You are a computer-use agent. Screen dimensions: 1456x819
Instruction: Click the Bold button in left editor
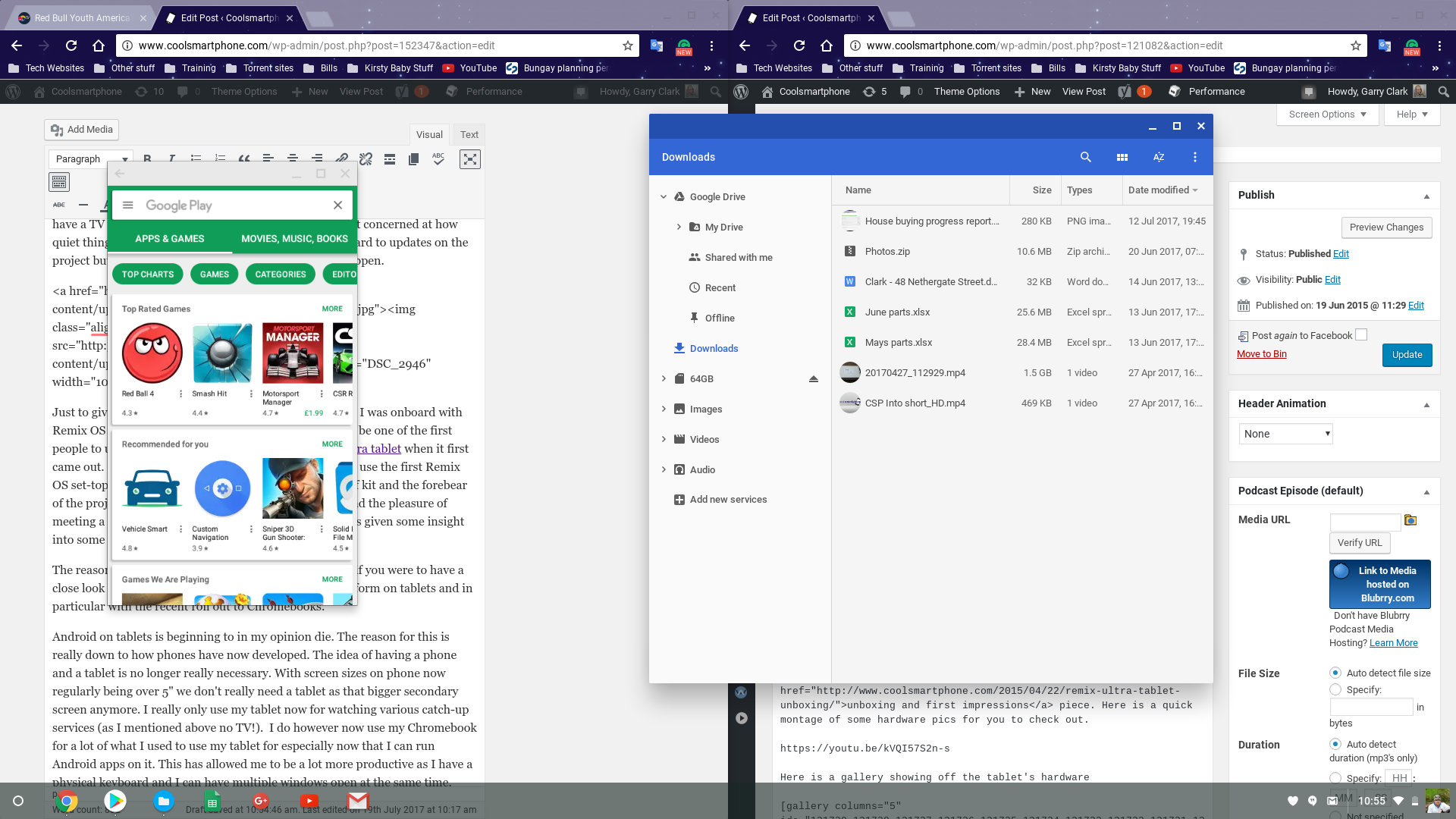click(147, 158)
